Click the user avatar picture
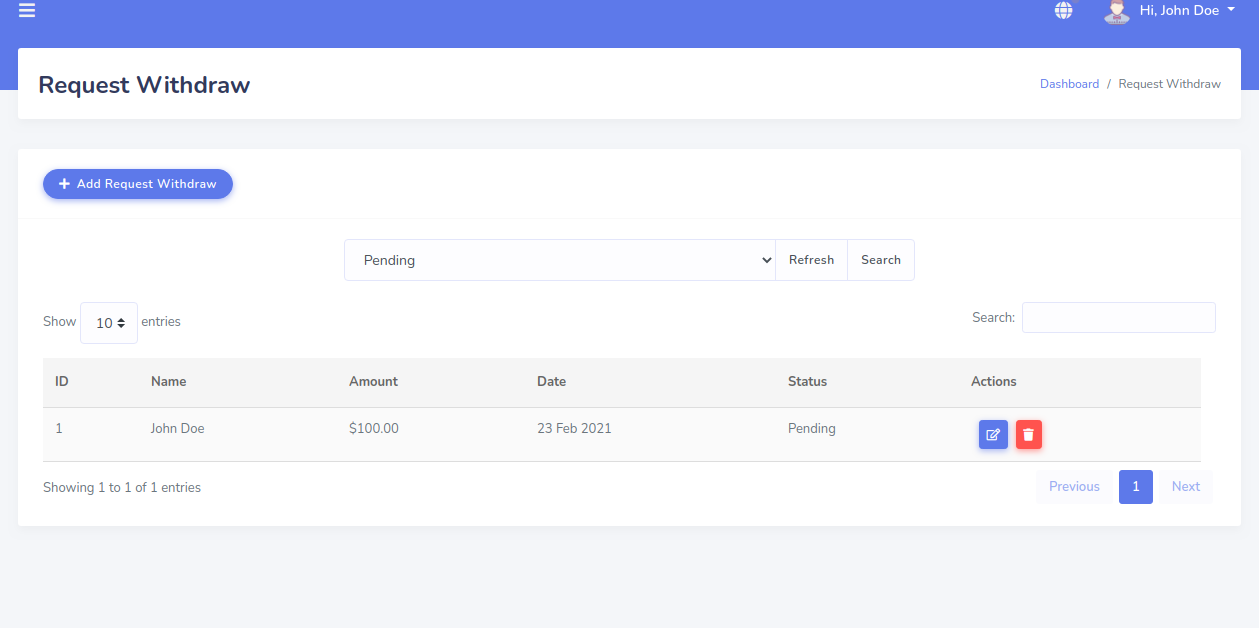The height and width of the screenshot is (628, 1259). coord(1117,11)
